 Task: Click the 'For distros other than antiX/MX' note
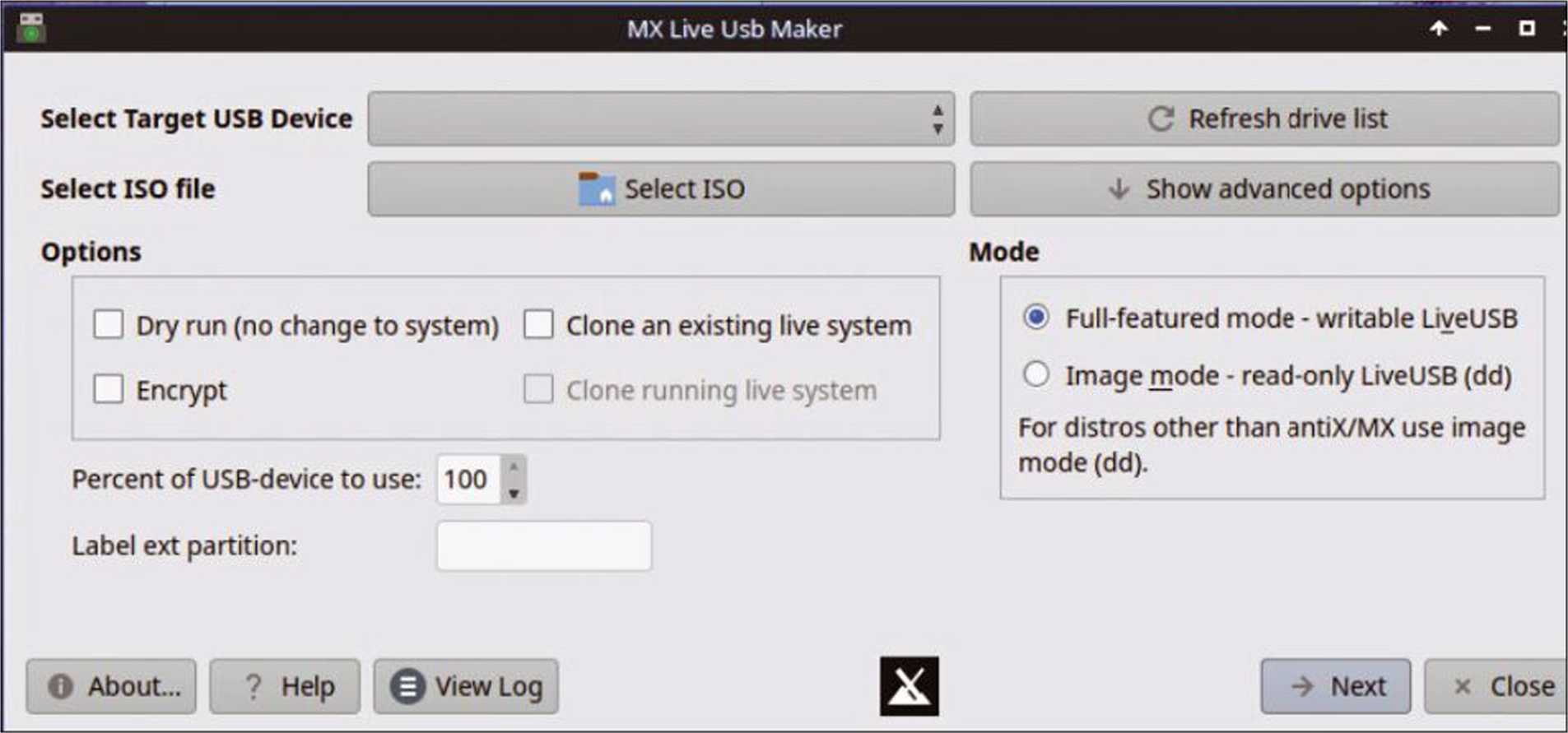point(1272,445)
